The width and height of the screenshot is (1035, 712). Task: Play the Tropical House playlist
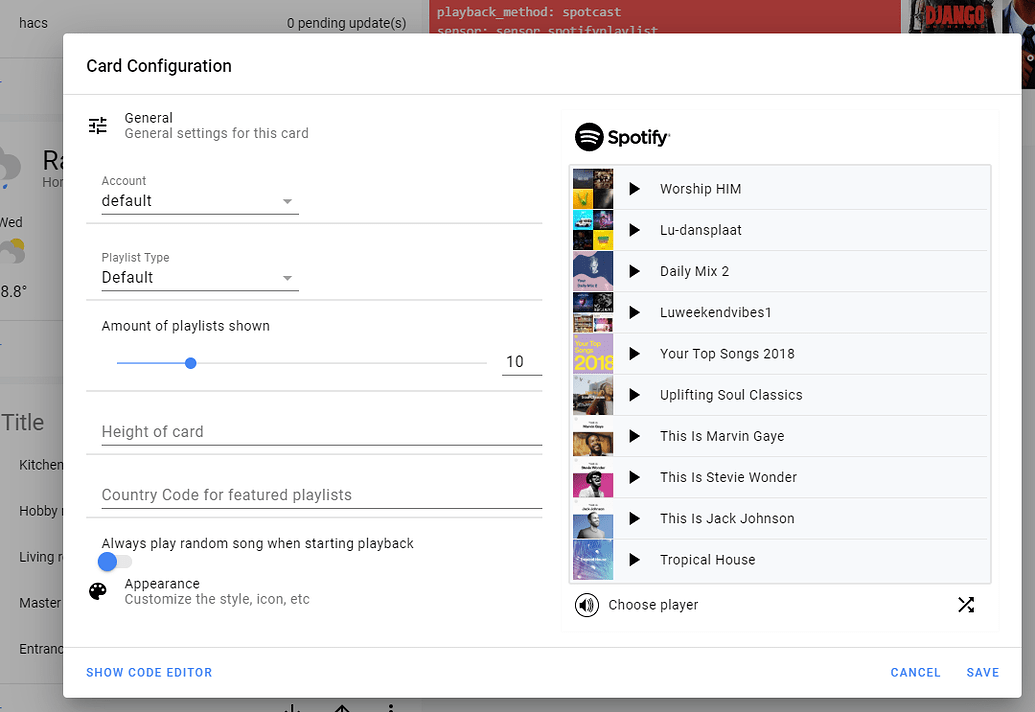click(x=633, y=559)
